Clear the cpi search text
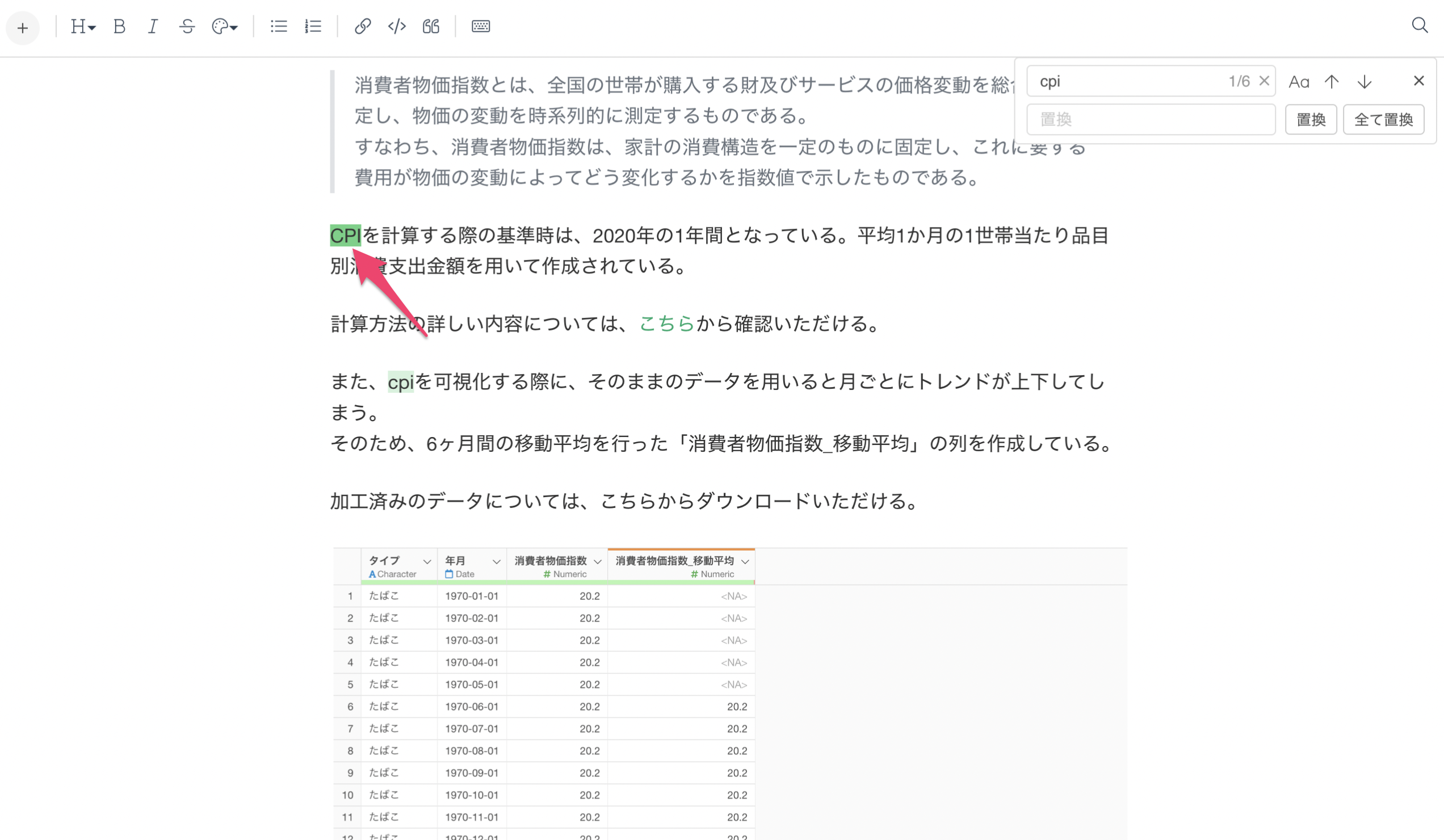This screenshot has width=1444, height=840. (1264, 81)
